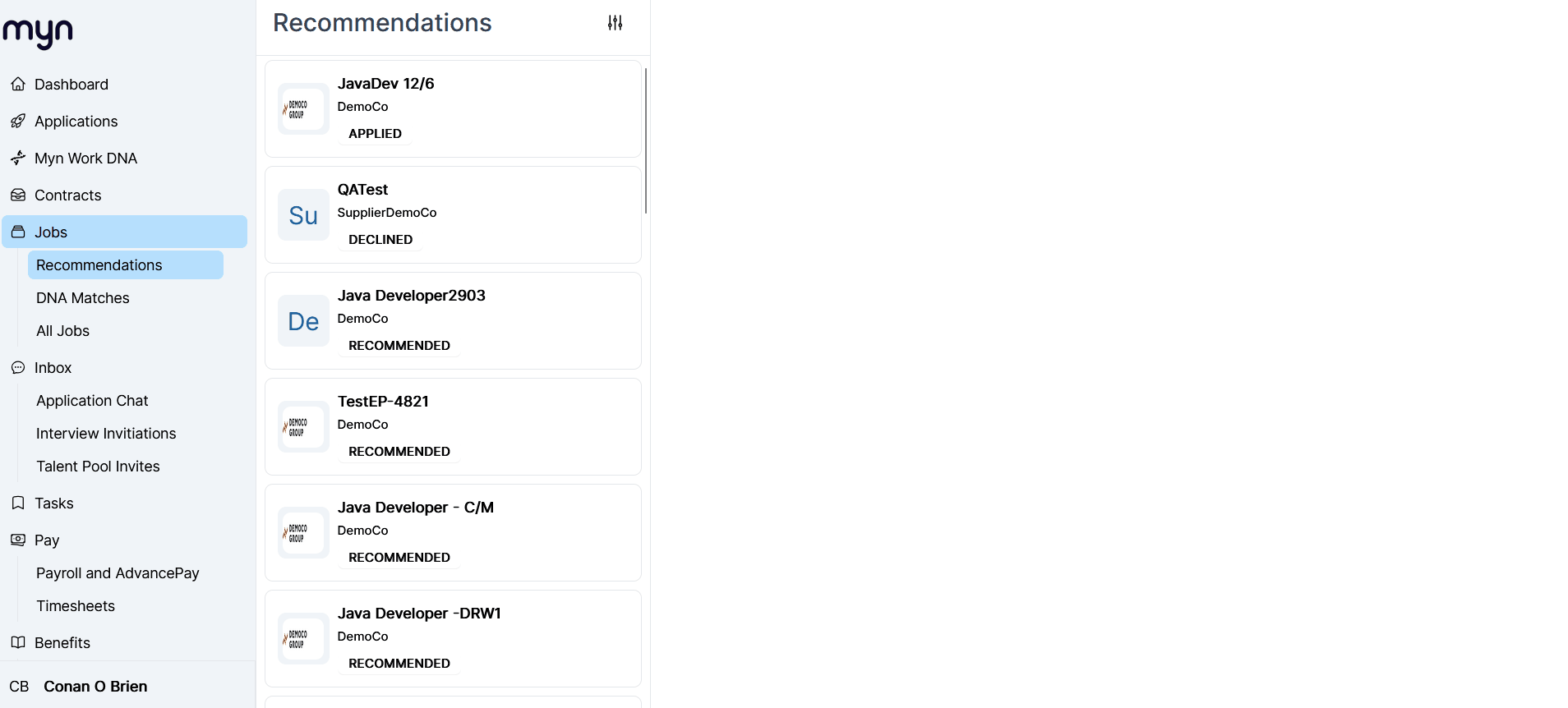This screenshot has width=1568, height=708.
Task: Click the TestEP-4821 DemoCo logo thumbnail
Action: pyautogui.click(x=303, y=427)
